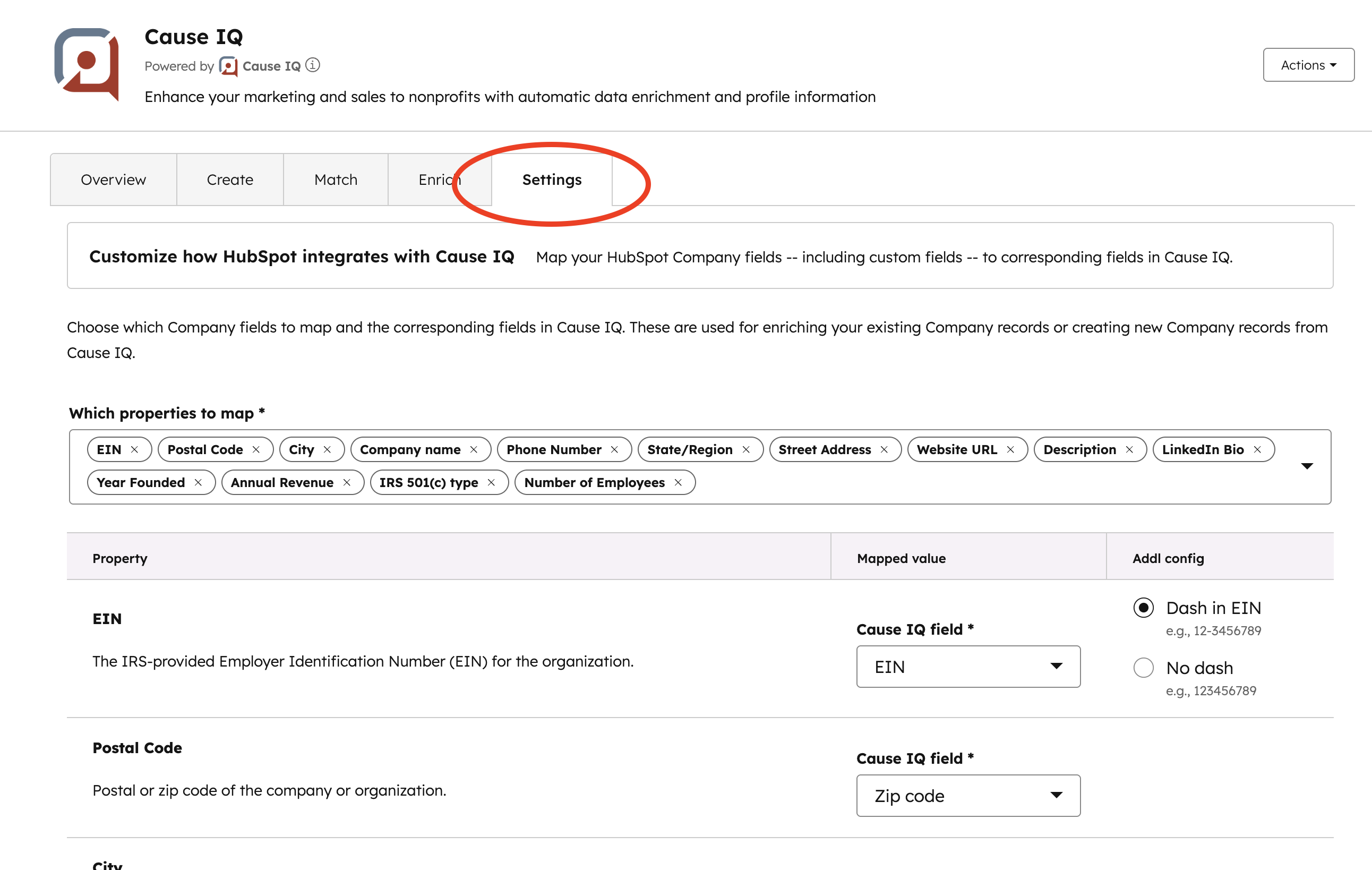The width and height of the screenshot is (1372, 870).
Task: Open the Actions dropdown
Action: tap(1308, 64)
